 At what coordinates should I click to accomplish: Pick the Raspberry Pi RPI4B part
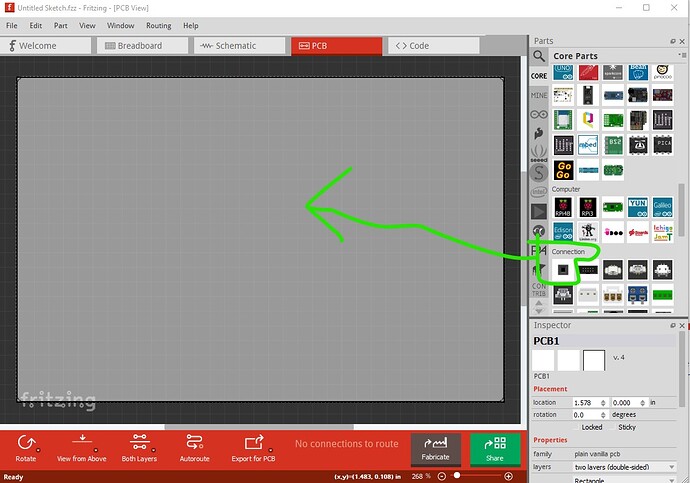click(563, 207)
